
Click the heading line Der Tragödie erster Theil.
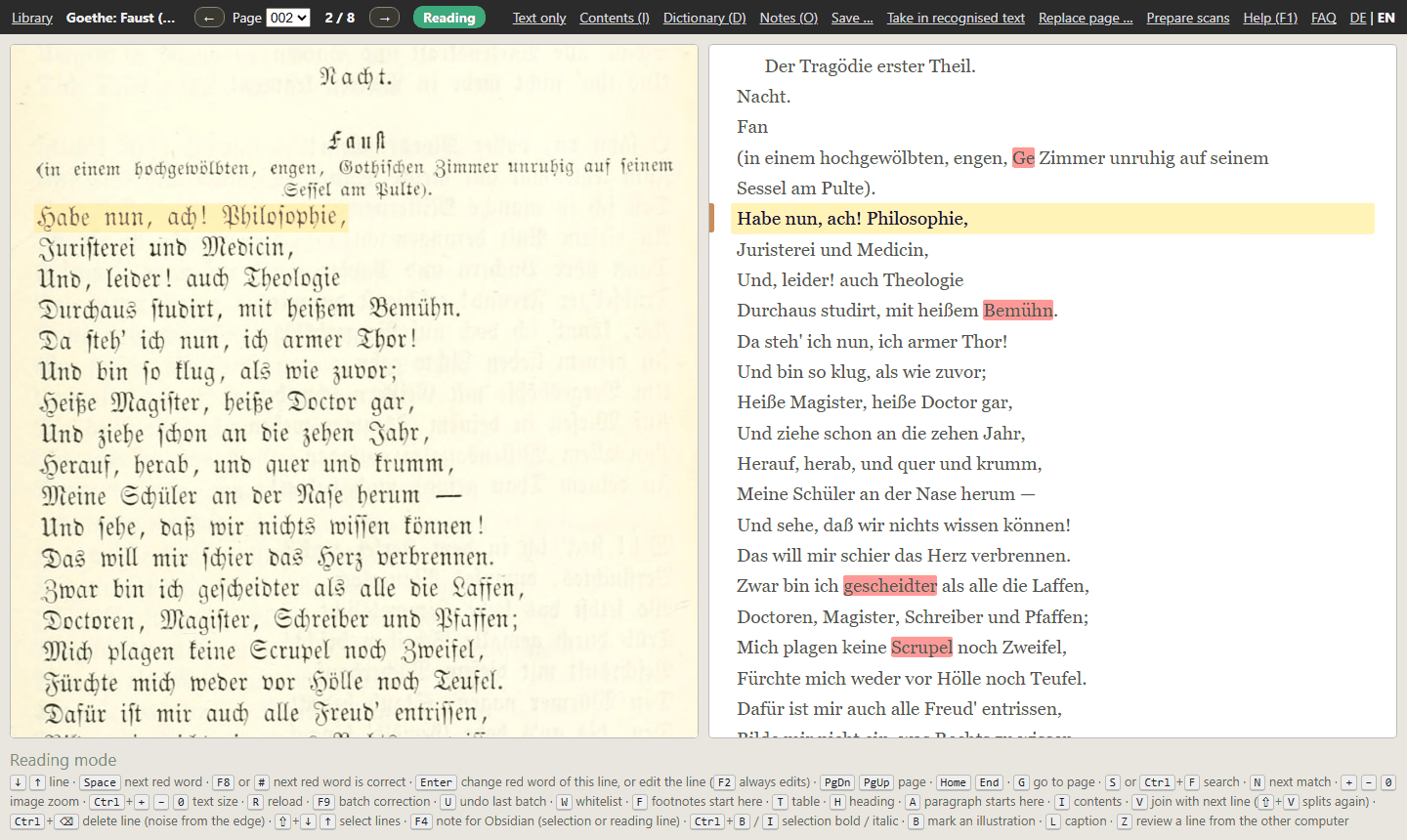coord(871,66)
